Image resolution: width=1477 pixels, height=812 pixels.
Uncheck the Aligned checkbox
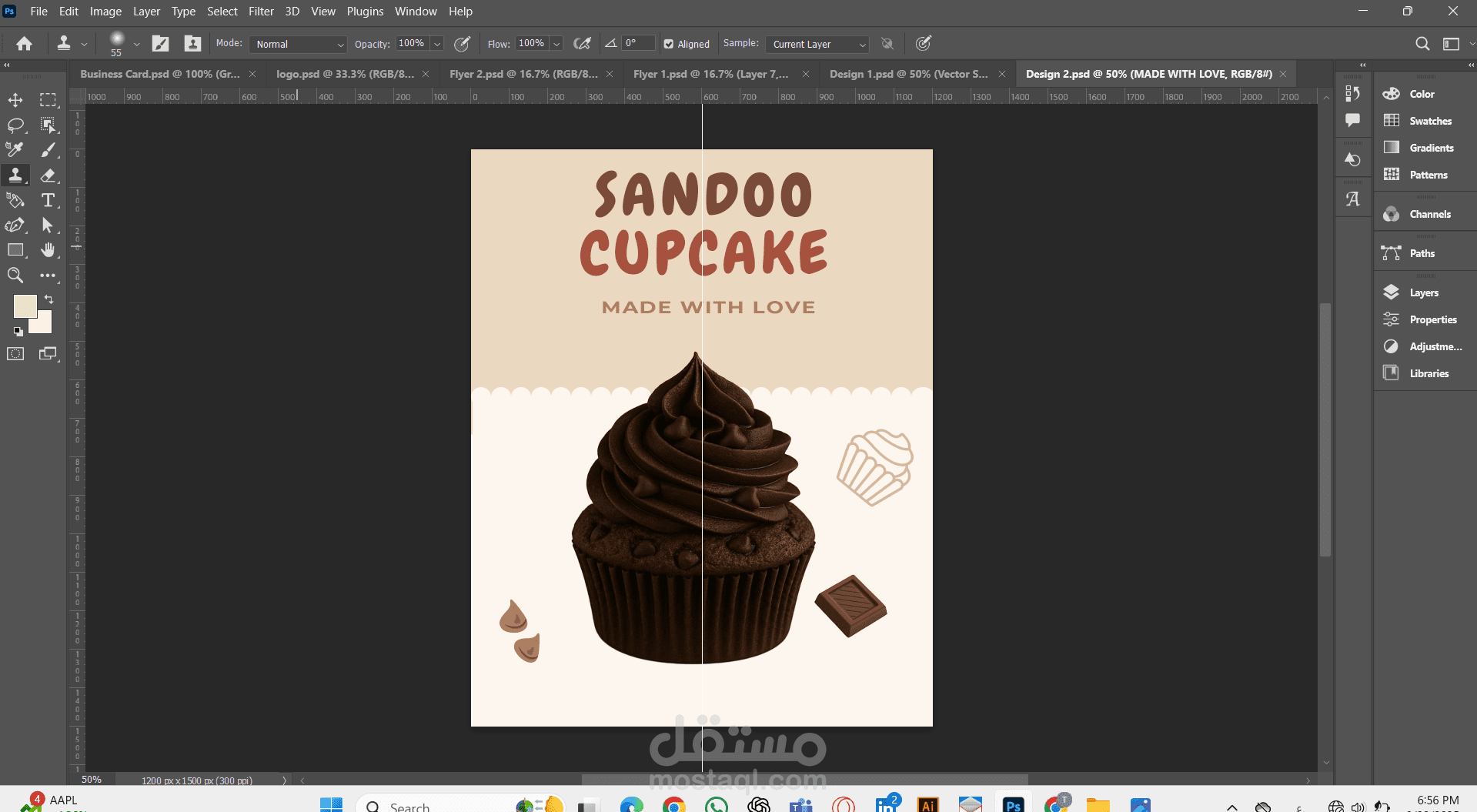(669, 44)
